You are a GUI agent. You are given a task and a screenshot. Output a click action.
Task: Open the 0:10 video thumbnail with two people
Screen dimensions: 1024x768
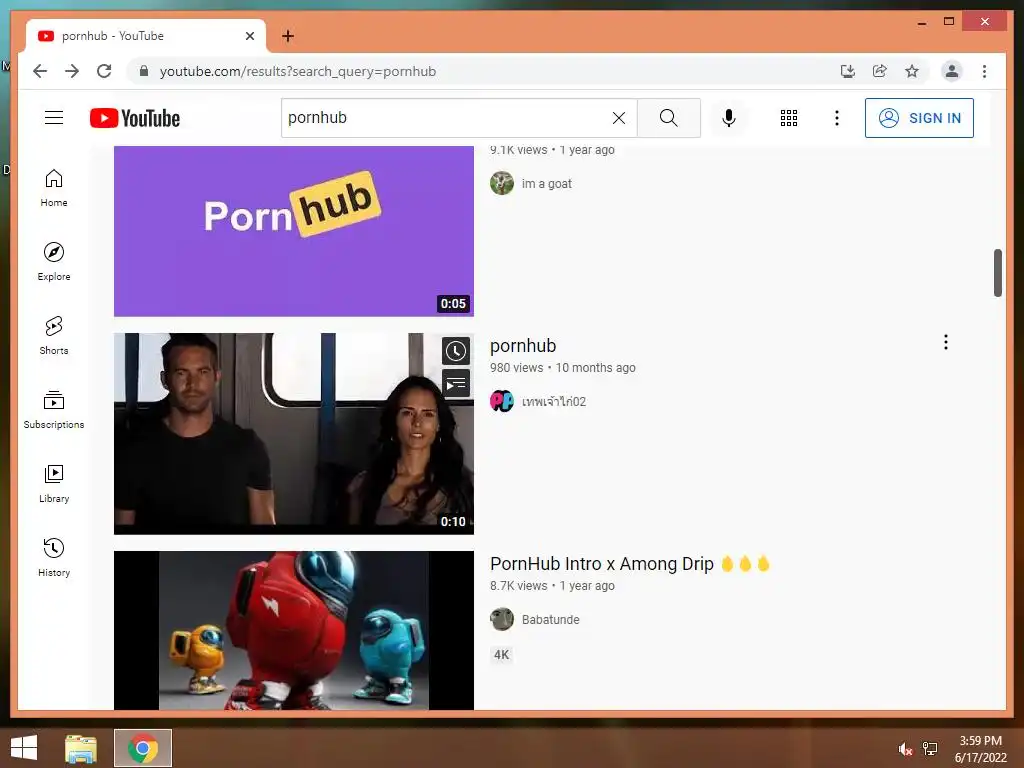(x=294, y=434)
